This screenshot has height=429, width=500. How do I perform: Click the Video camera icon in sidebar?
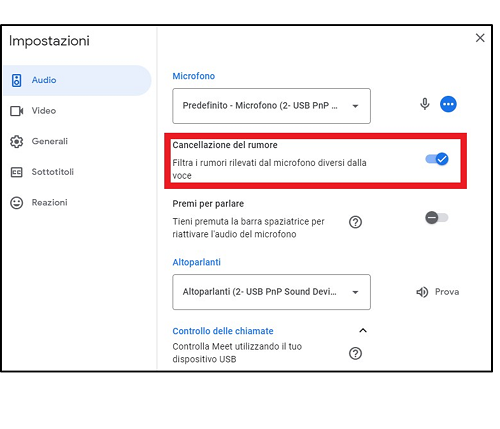(17, 111)
